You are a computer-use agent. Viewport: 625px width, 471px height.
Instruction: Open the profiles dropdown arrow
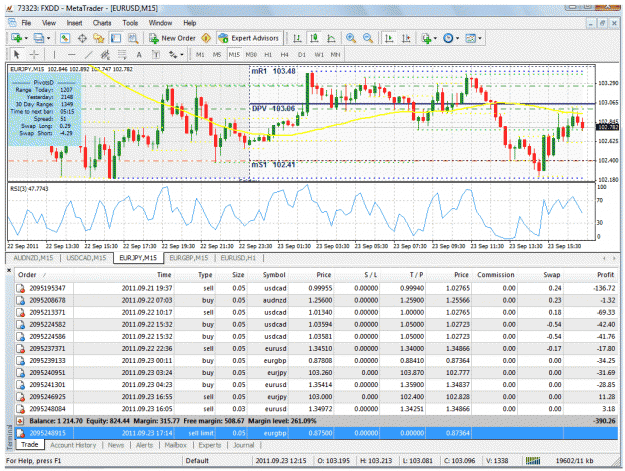(49, 38)
